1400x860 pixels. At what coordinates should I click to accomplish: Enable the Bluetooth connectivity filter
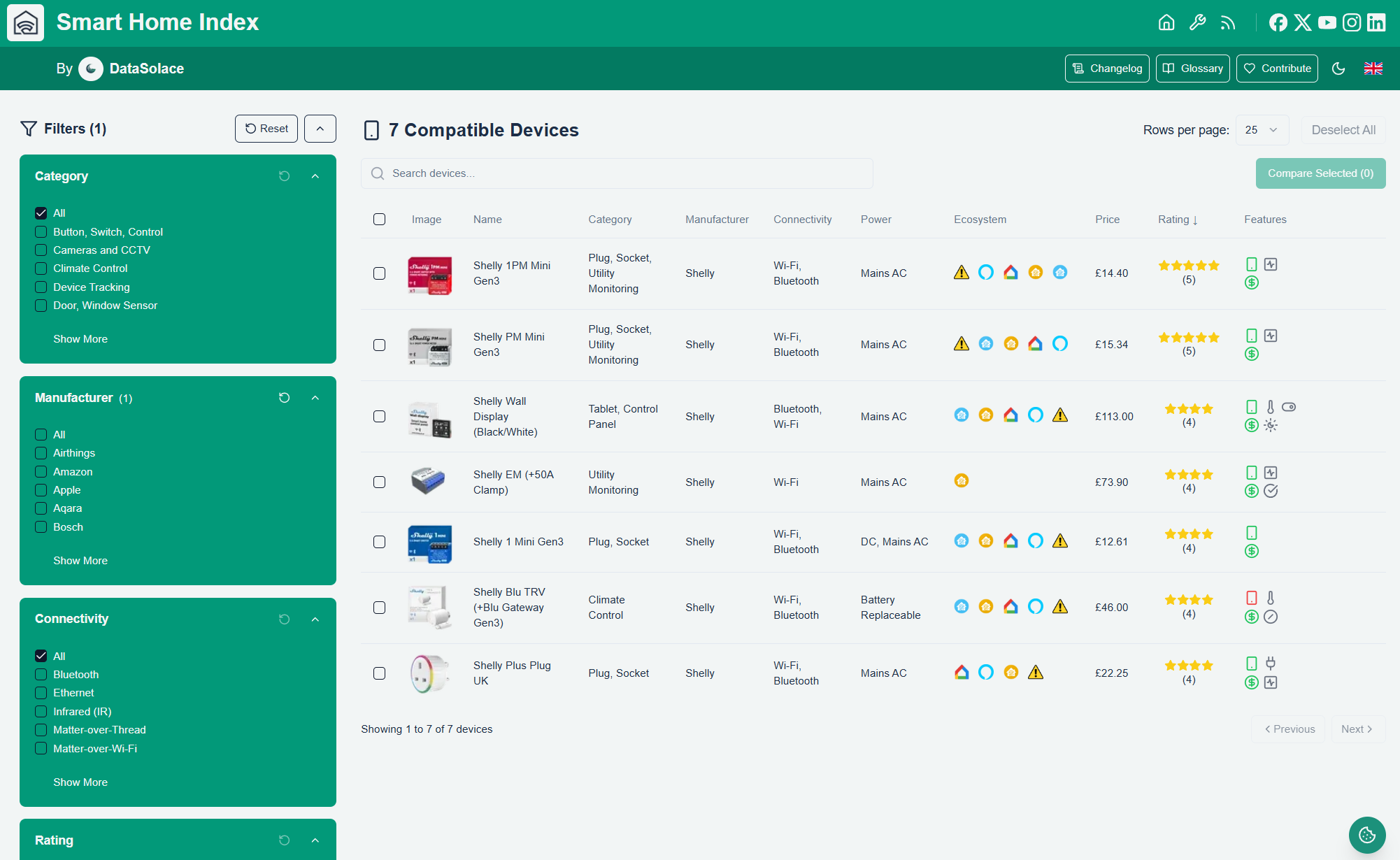click(x=41, y=675)
